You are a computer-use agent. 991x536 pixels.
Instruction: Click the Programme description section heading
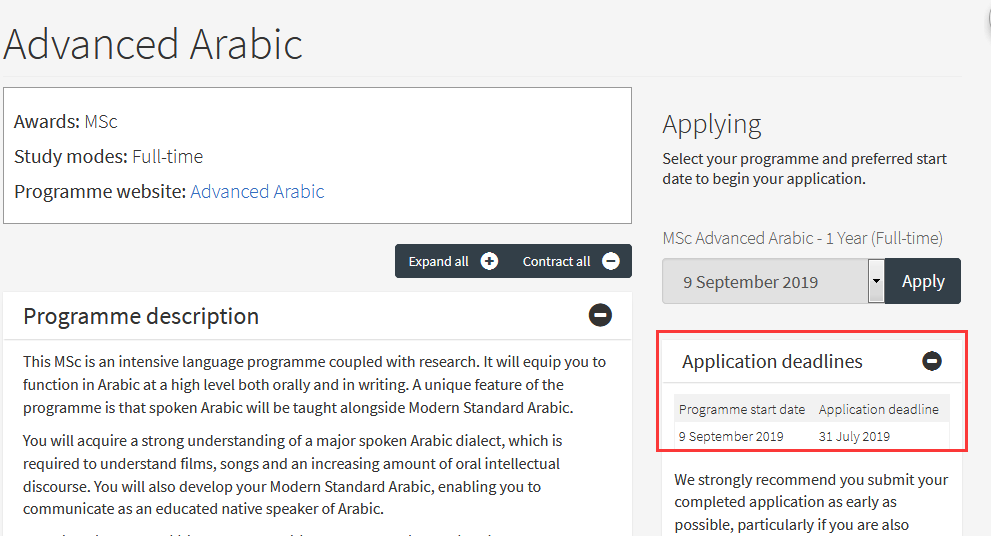coord(141,317)
